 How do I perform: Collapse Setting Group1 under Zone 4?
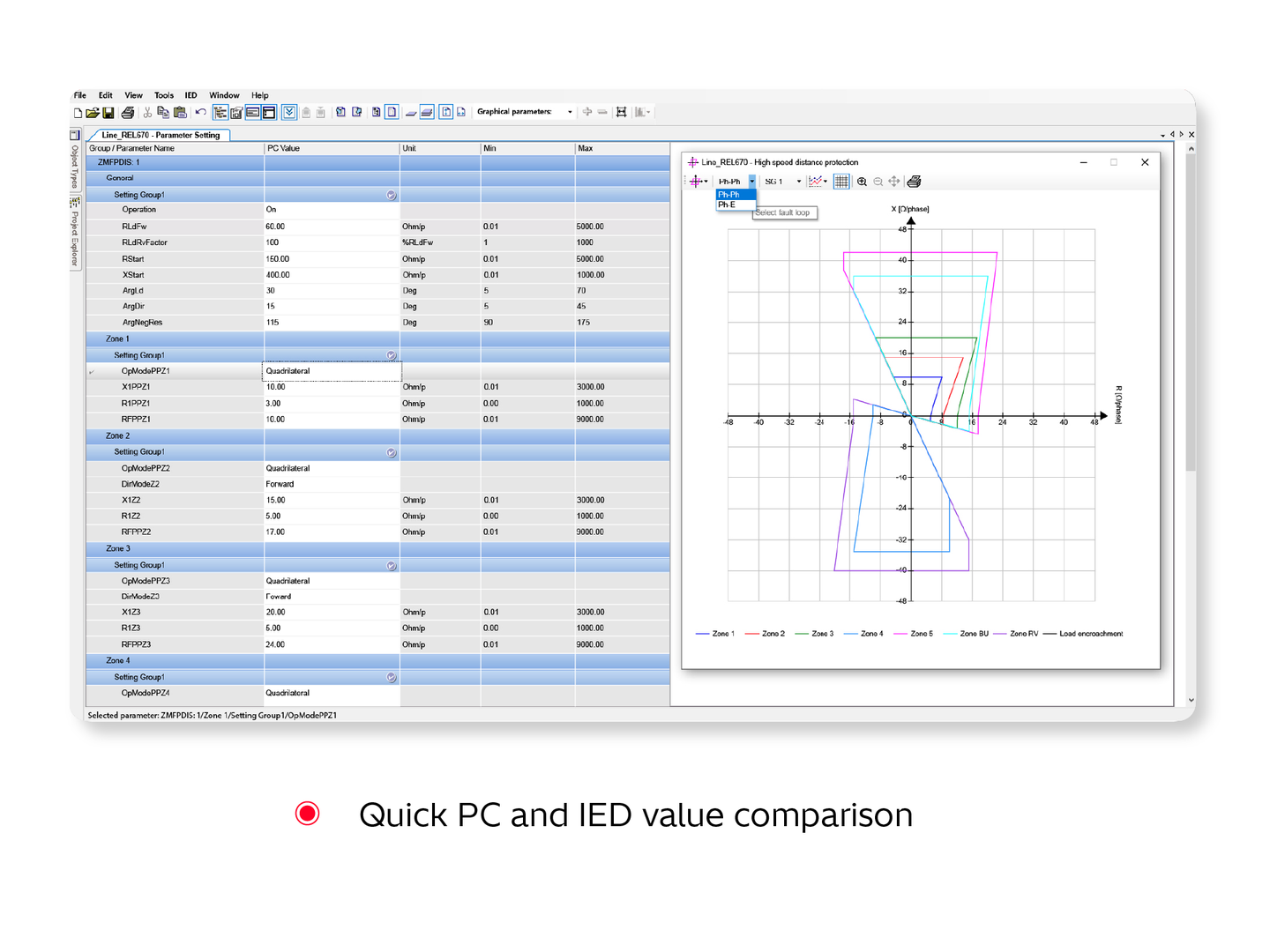pyautogui.click(x=392, y=677)
